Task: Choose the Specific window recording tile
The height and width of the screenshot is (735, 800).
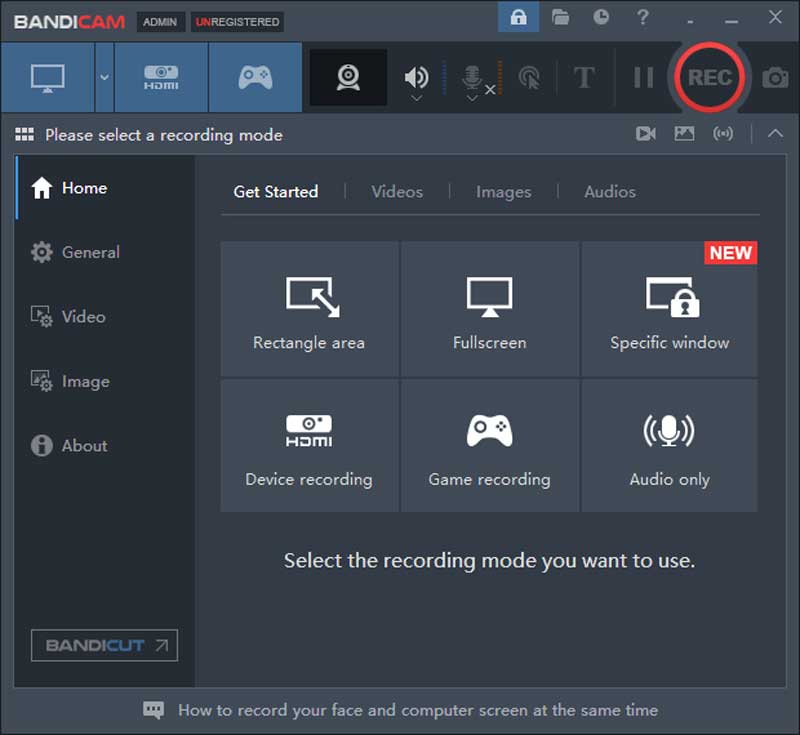Action: tap(669, 309)
